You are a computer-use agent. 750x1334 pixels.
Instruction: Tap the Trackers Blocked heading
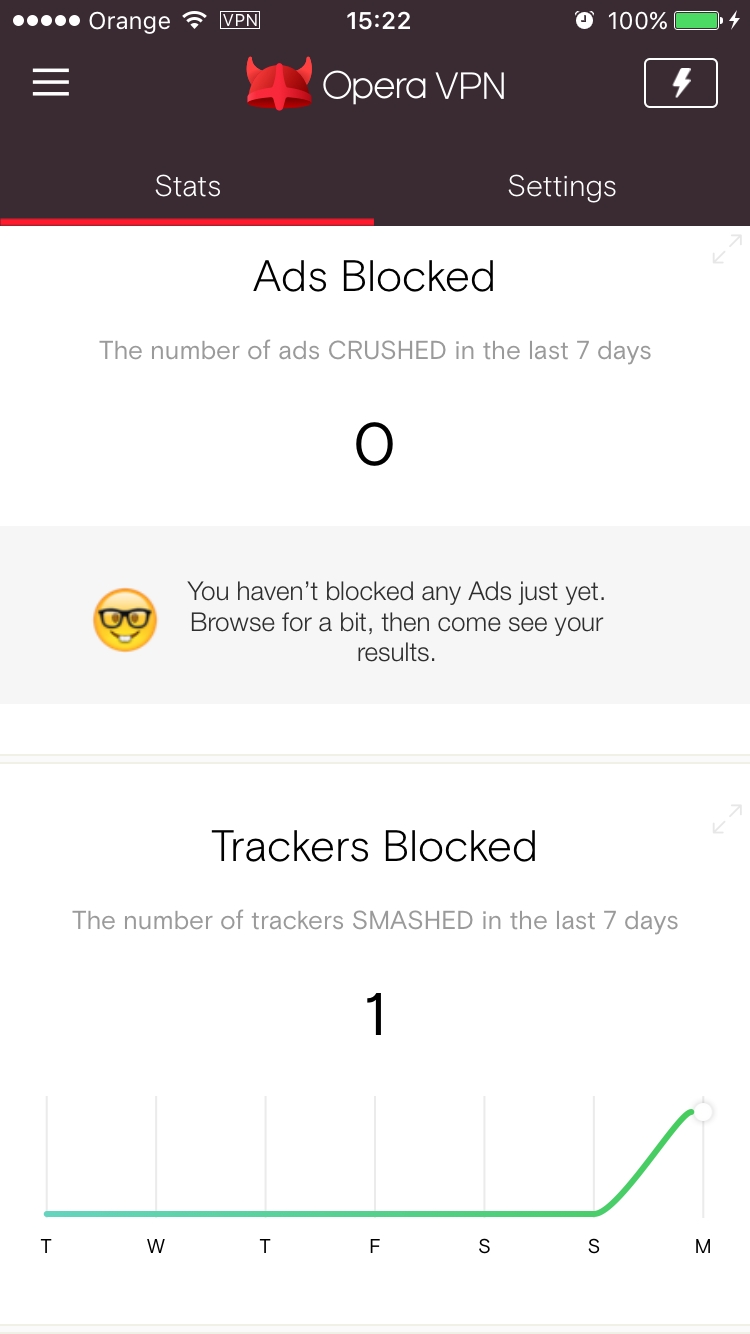coord(374,847)
